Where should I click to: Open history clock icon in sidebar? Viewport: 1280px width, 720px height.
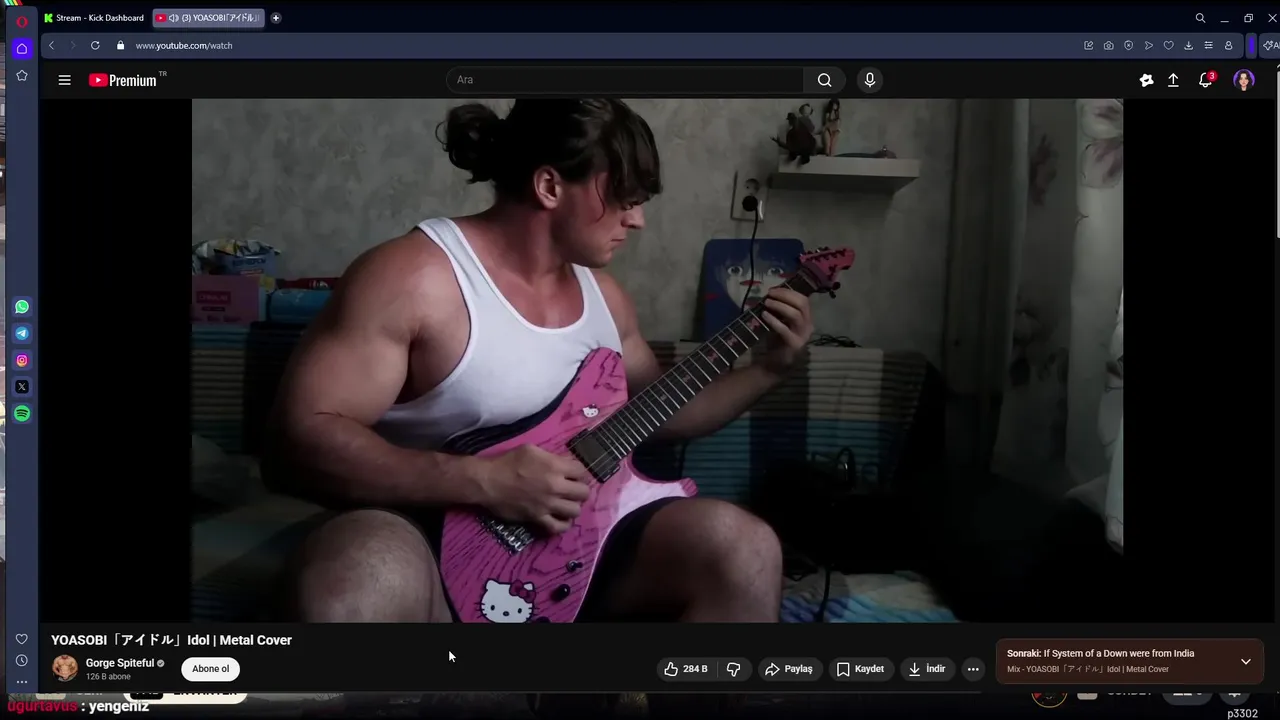tap(21, 660)
